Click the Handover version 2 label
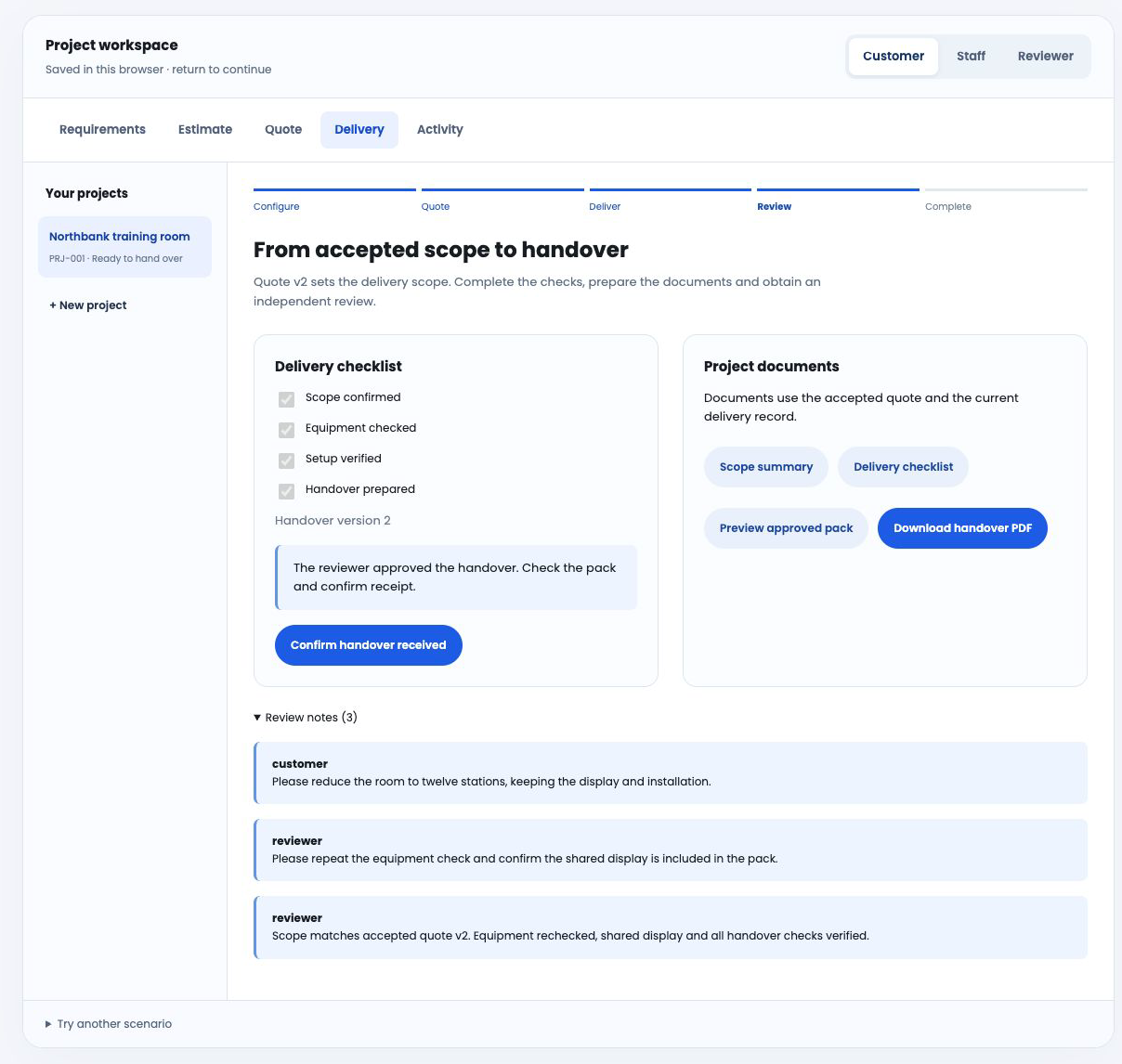Screen dimensions: 1122x1064 pos(333,521)
